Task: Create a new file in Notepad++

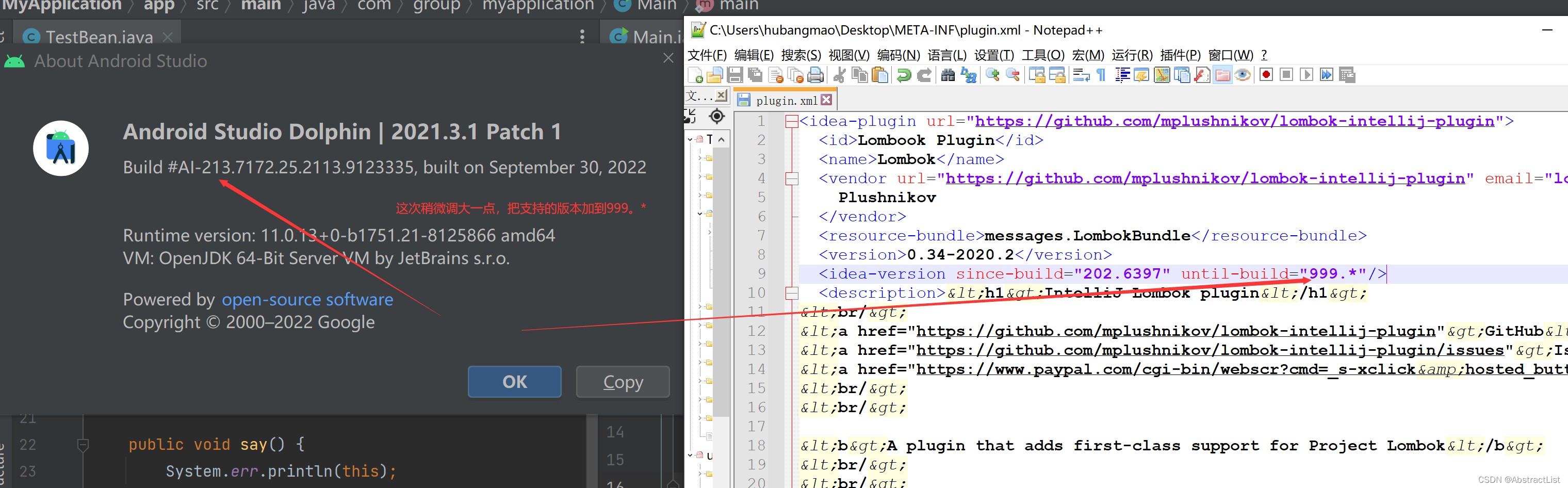Action: click(695, 75)
